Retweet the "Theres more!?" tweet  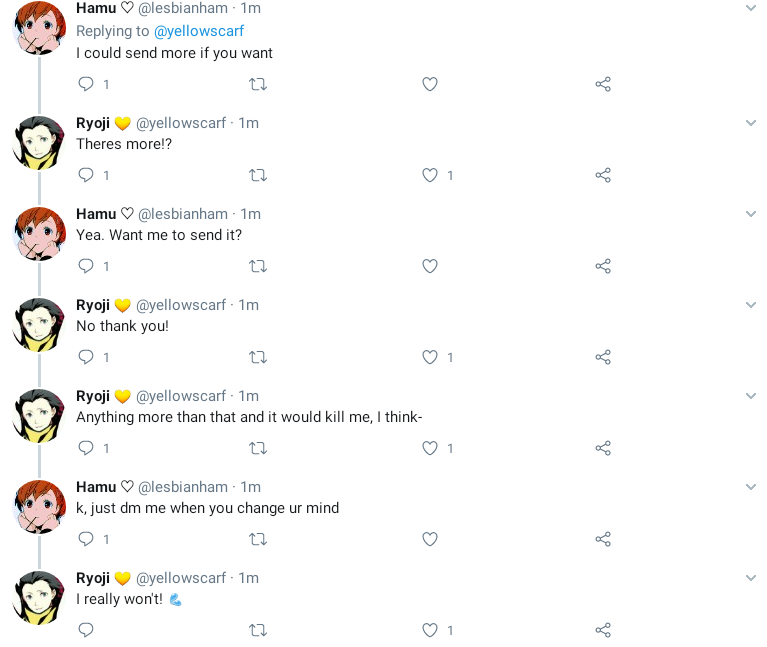(257, 176)
